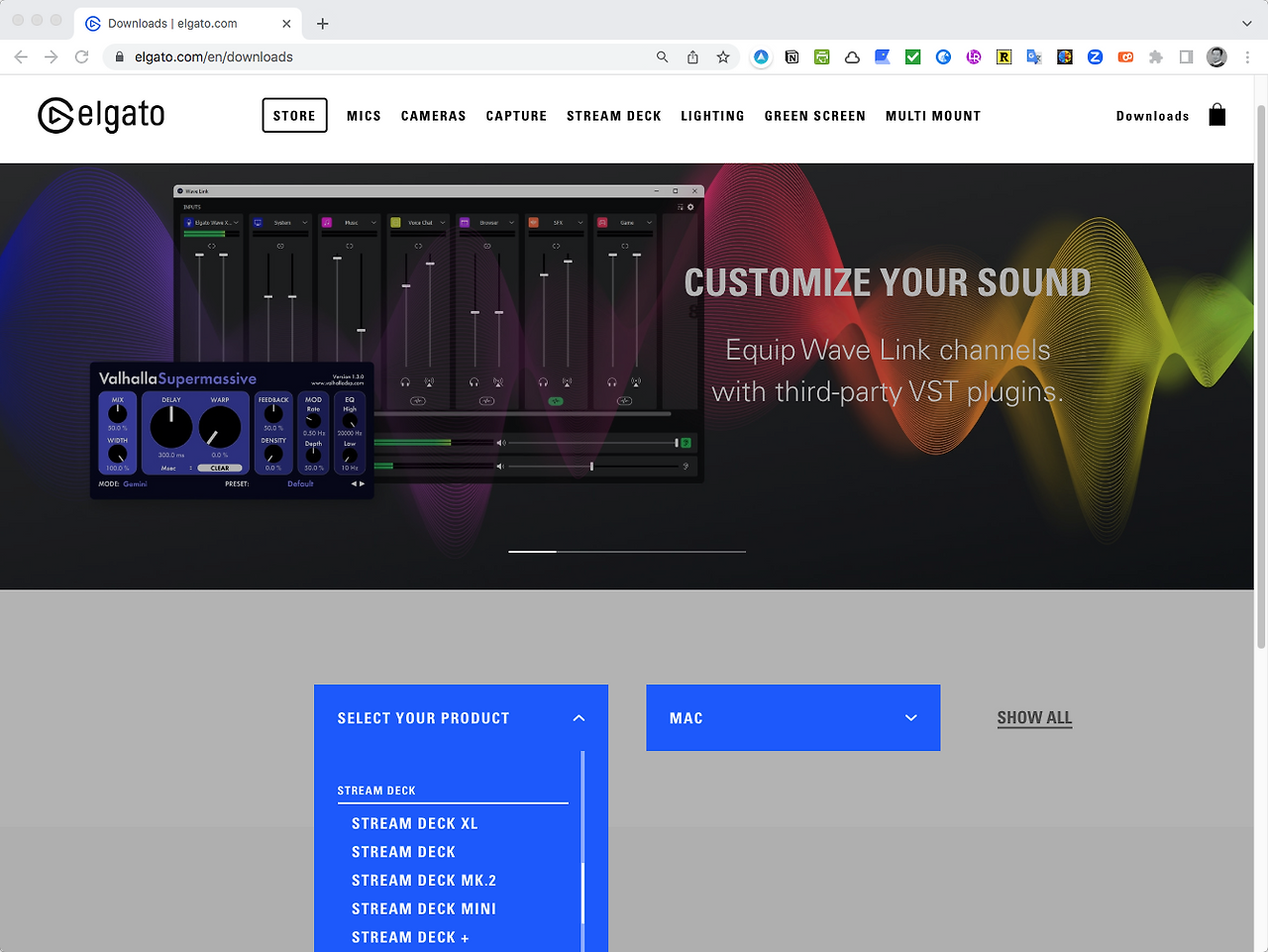Reload the page with the refresh icon
Image resolution: width=1268 pixels, height=952 pixels.
[x=82, y=57]
